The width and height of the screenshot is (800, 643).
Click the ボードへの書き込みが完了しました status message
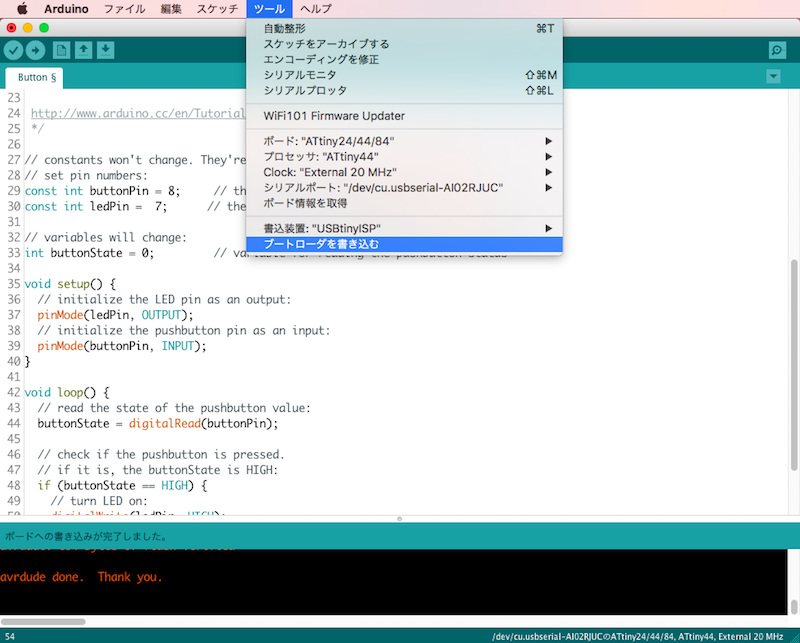click(x=86, y=537)
